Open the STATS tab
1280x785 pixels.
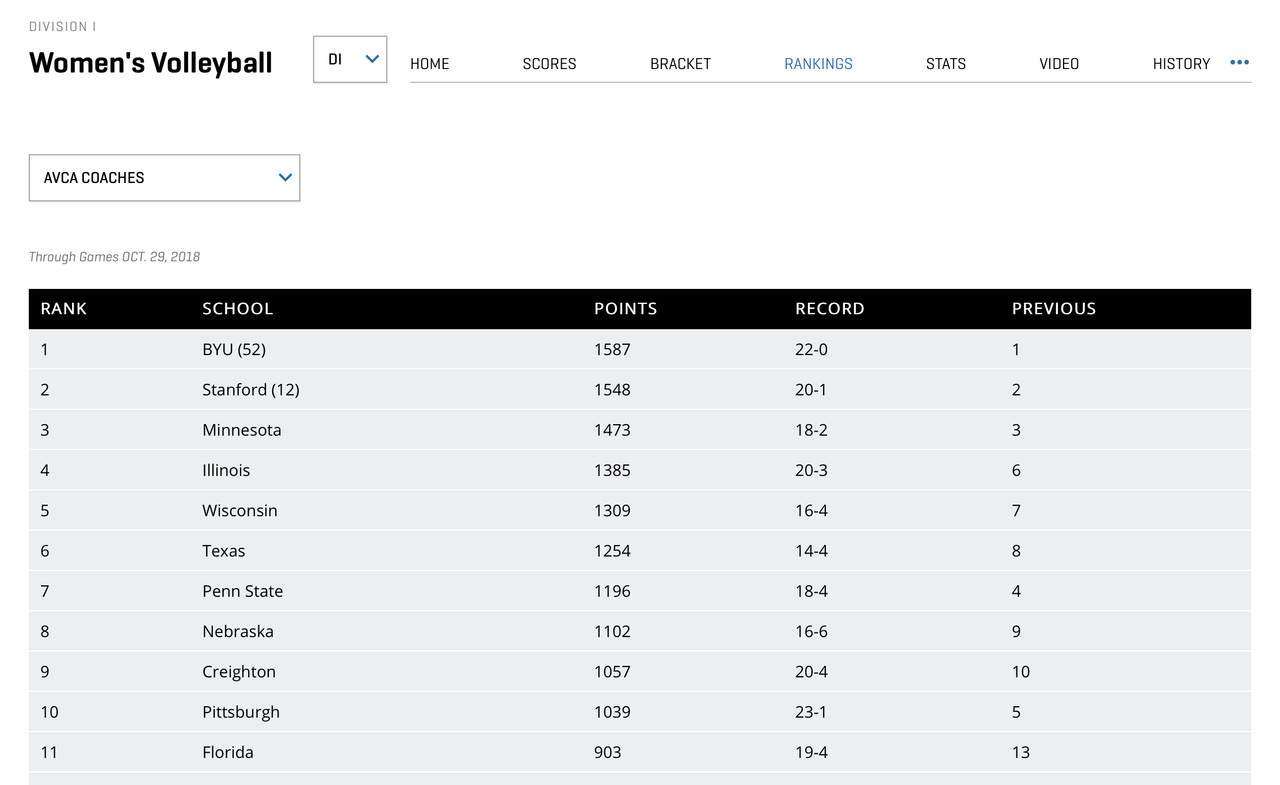[x=946, y=64]
